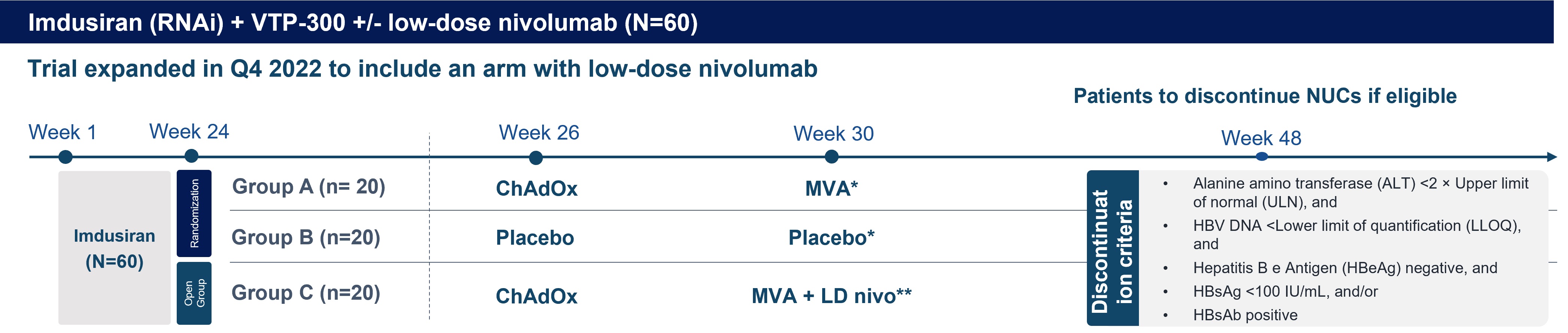Select the MVA + LD nivo** text
Viewport: 1568px width, 333px height.
coord(832,296)
